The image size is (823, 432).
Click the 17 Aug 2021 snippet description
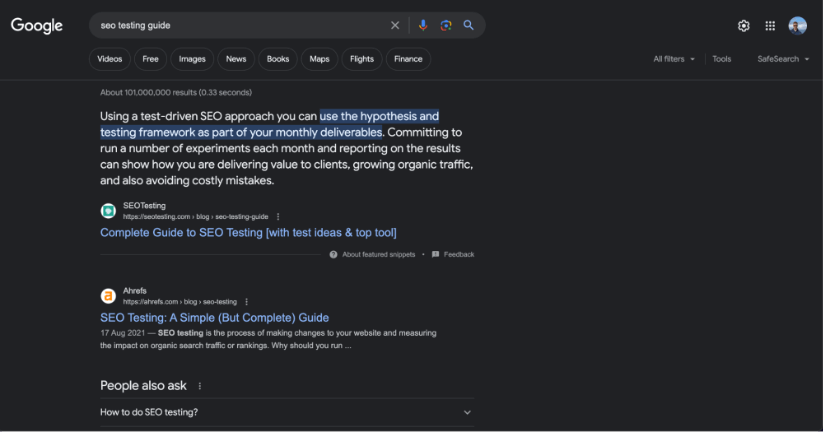coord(268,339)
